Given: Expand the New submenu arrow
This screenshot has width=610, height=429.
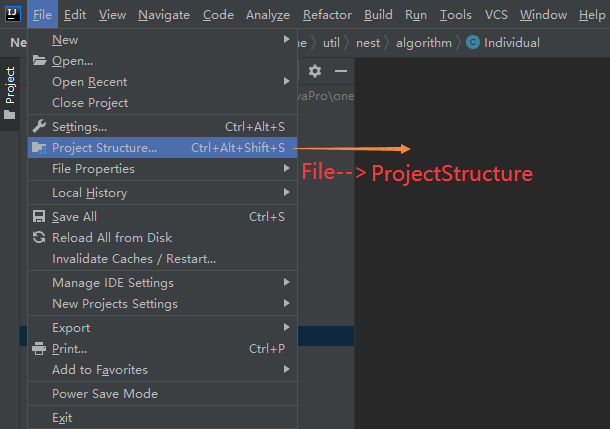Looking at the screenshot, I should click(287, 40).
